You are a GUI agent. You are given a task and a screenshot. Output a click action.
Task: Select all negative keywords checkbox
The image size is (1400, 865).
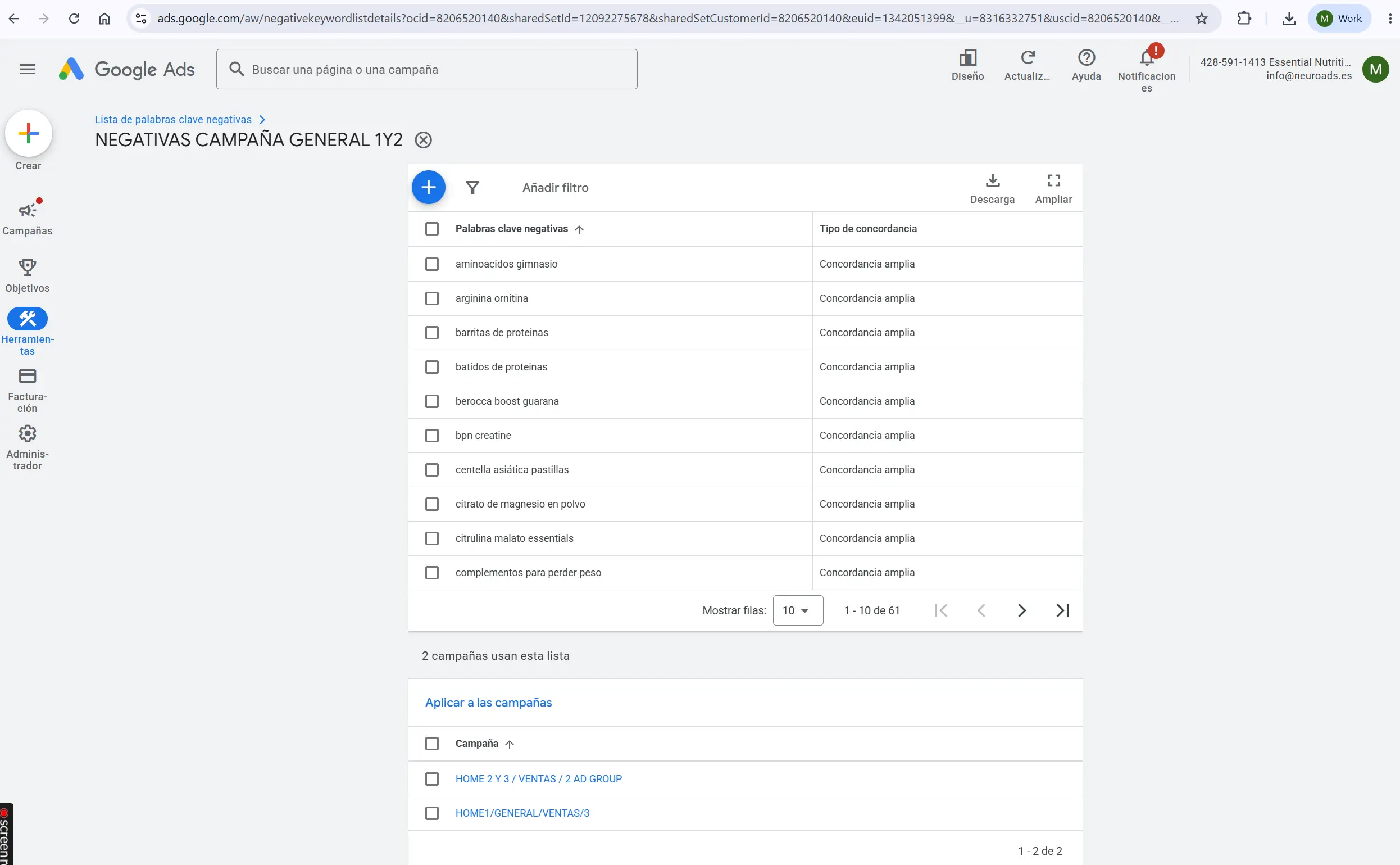click(432, 229)
